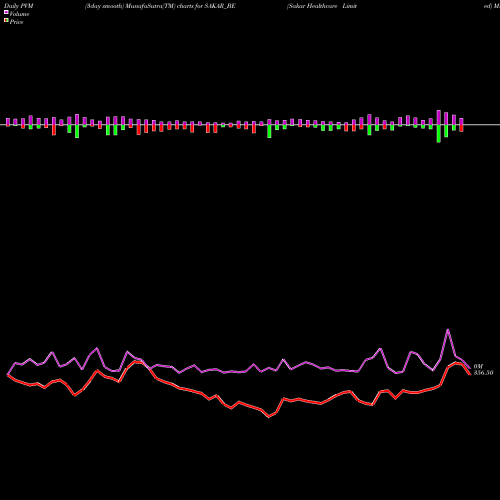Click the '356.50' price value label
500x500 pixels.
[x=483, y=373]
